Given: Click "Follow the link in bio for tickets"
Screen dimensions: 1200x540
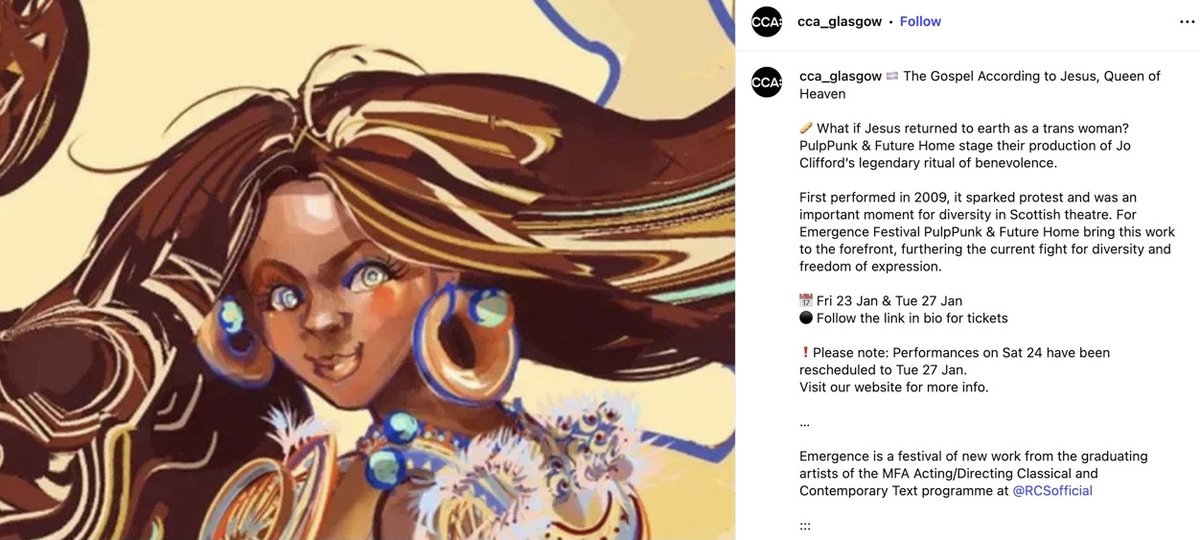Looking at the screenshot, I should 912,318.
